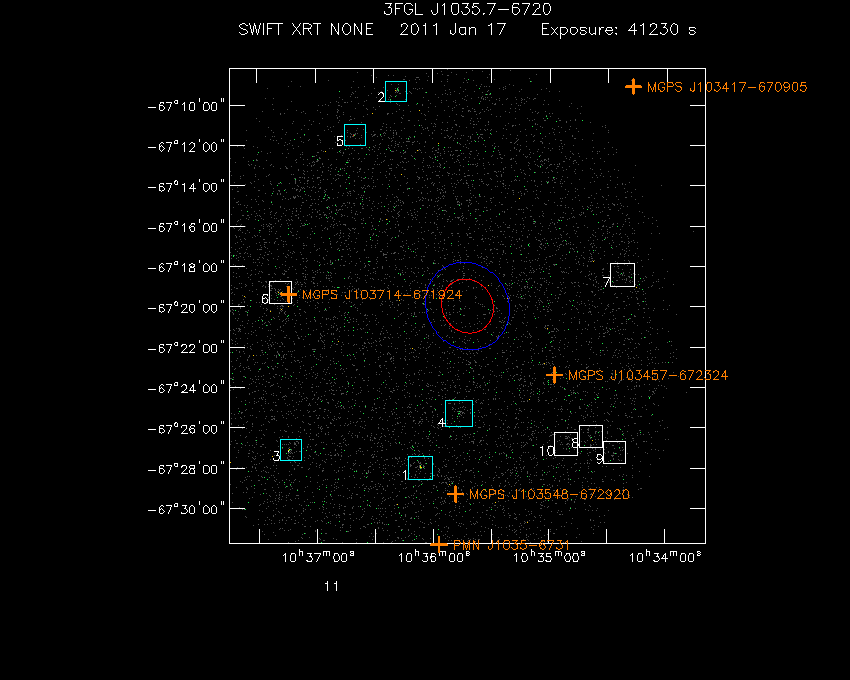This screenshot has height=680, width=850.
Task: Click orange cross of MGPS J103548-672920
Action: tap(455, 494)
